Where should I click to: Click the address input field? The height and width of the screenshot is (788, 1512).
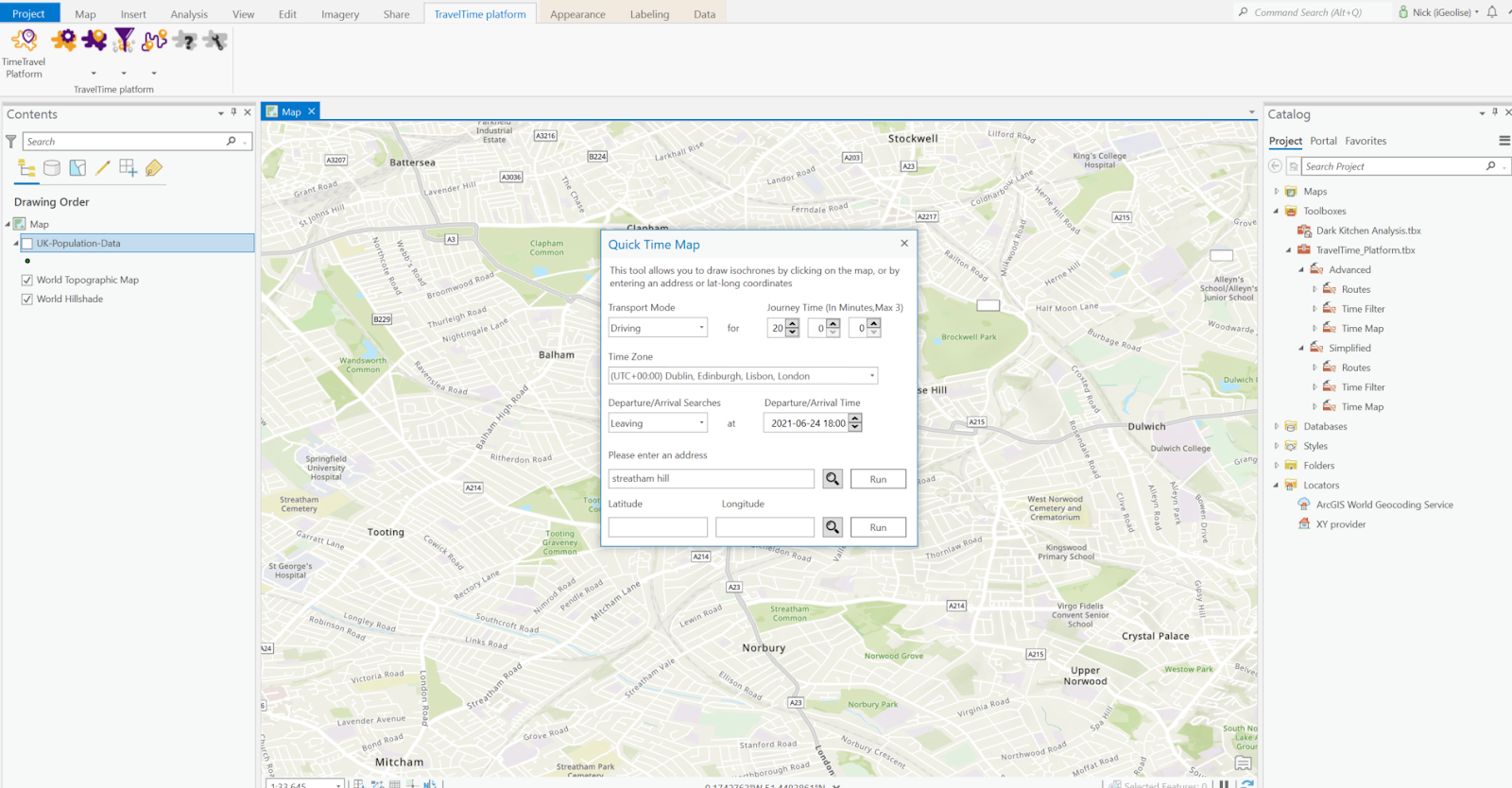pyautogui.click(x=711, y=479)
